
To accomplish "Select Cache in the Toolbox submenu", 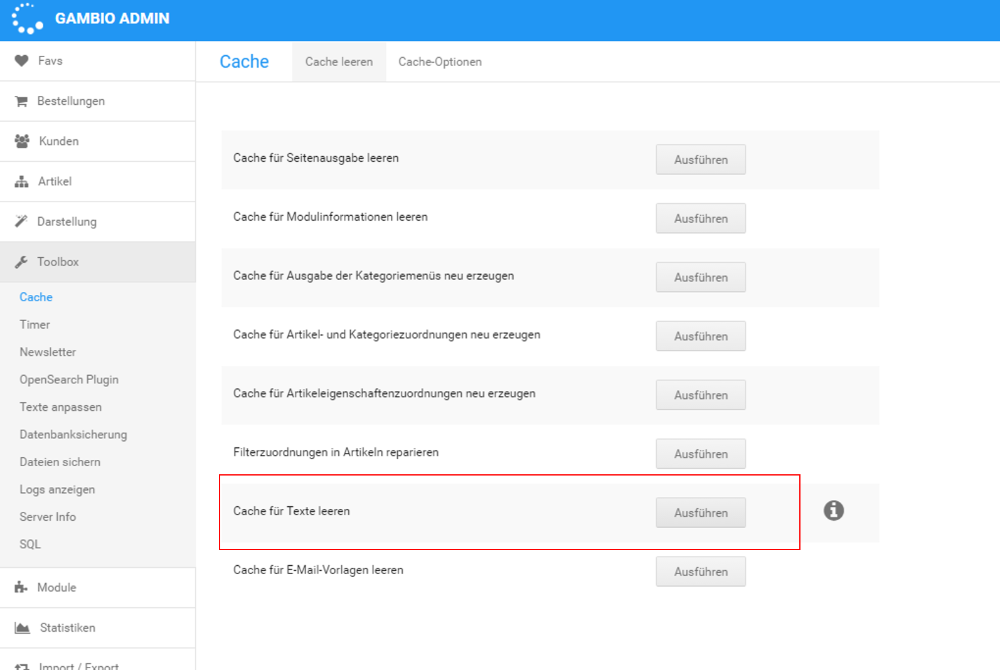I will pos(36,297).
